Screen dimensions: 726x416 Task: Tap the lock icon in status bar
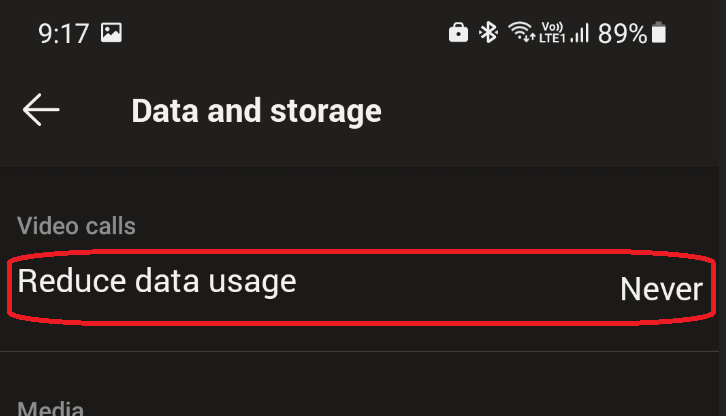458,33
